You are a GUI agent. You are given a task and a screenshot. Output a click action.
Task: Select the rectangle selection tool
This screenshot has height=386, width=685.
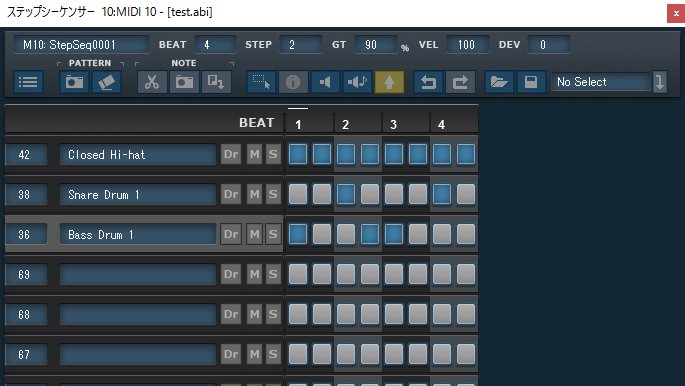coord(261,82)
